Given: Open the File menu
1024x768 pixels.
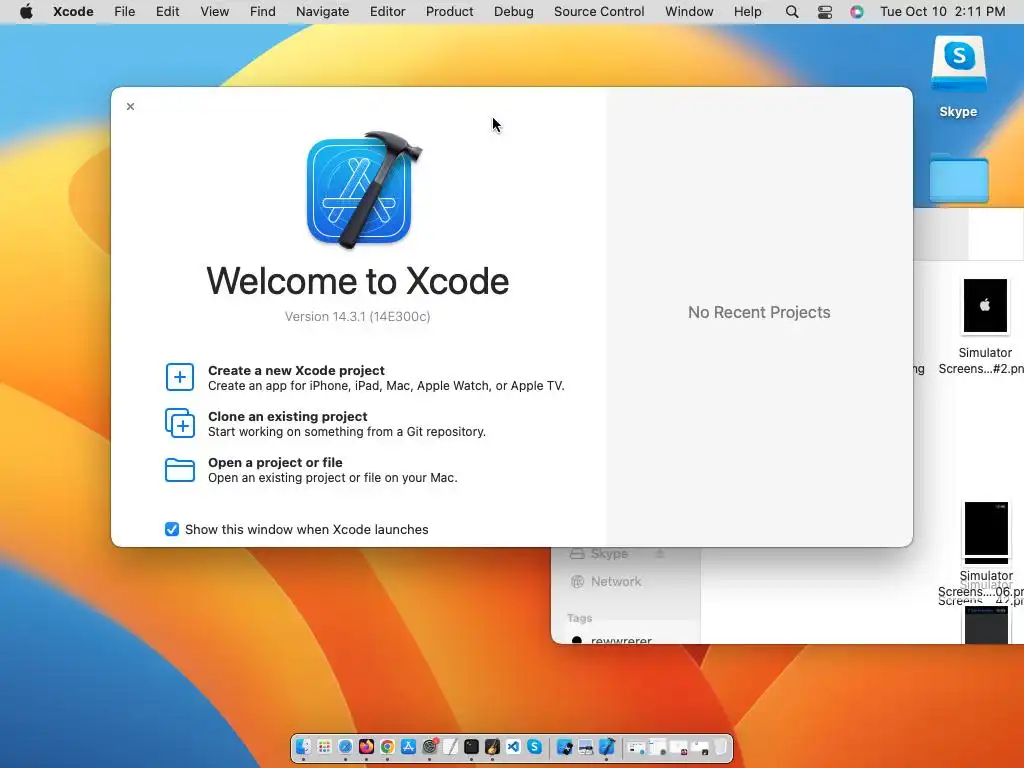Looking at the screenshot, I should click(125, 12).
